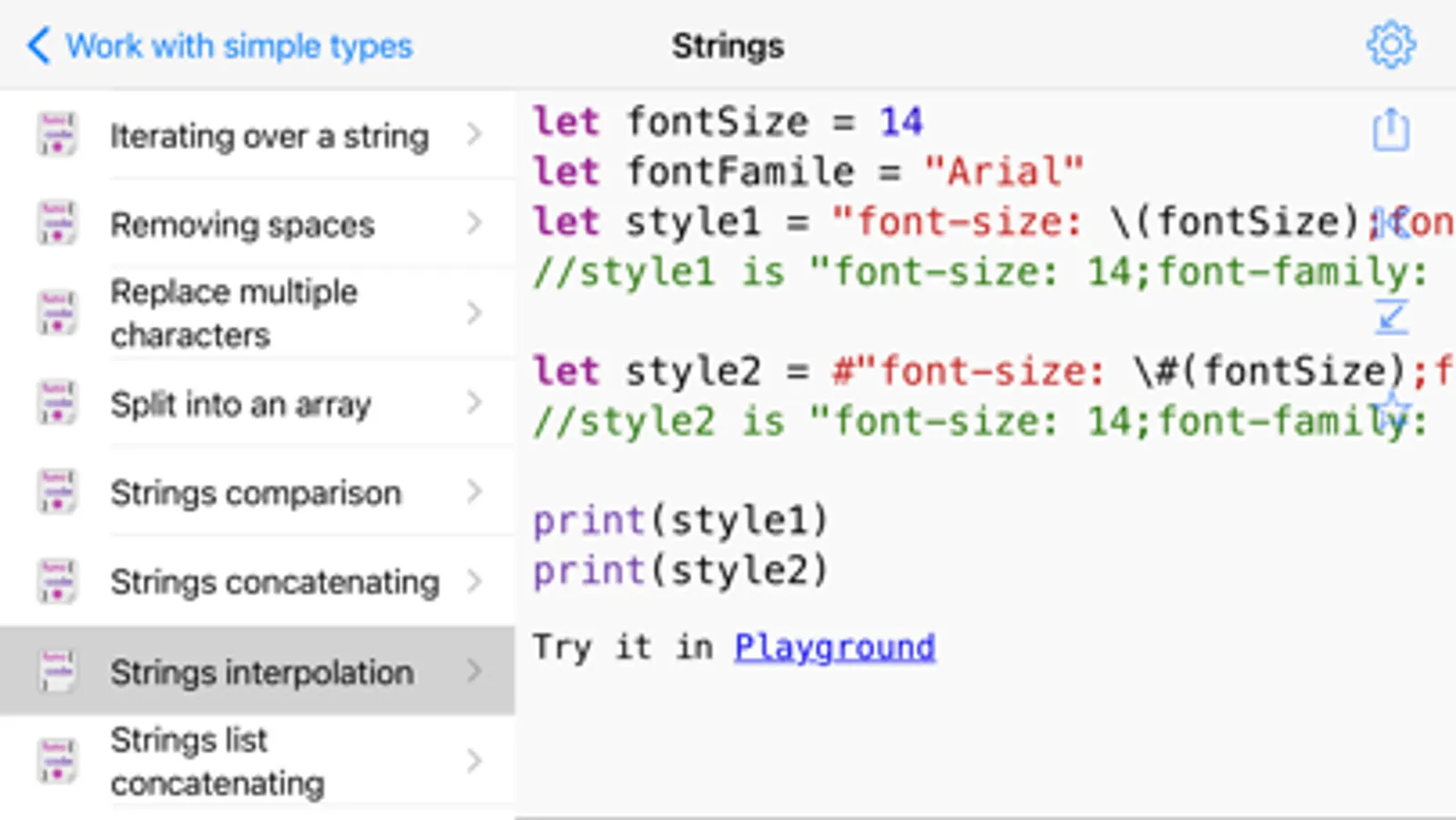Viewport: 1456px width, 820px height.
Task: Click the Iterating over a string icon
Action: tap(56, 135)
